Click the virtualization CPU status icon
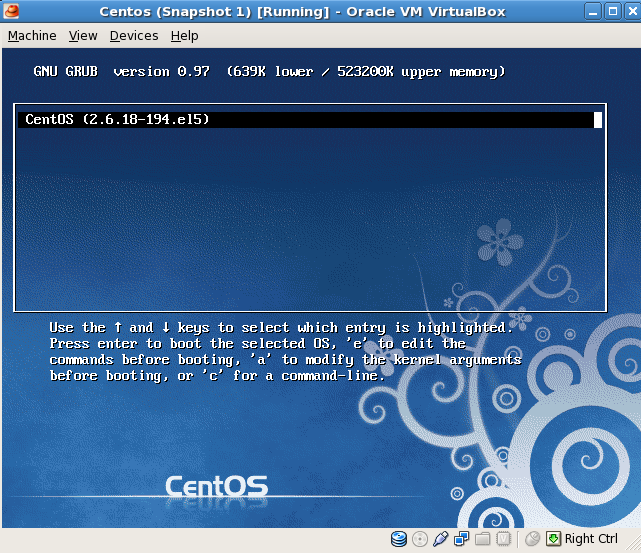Screen dimensions: 641x553 pos(504,539)
